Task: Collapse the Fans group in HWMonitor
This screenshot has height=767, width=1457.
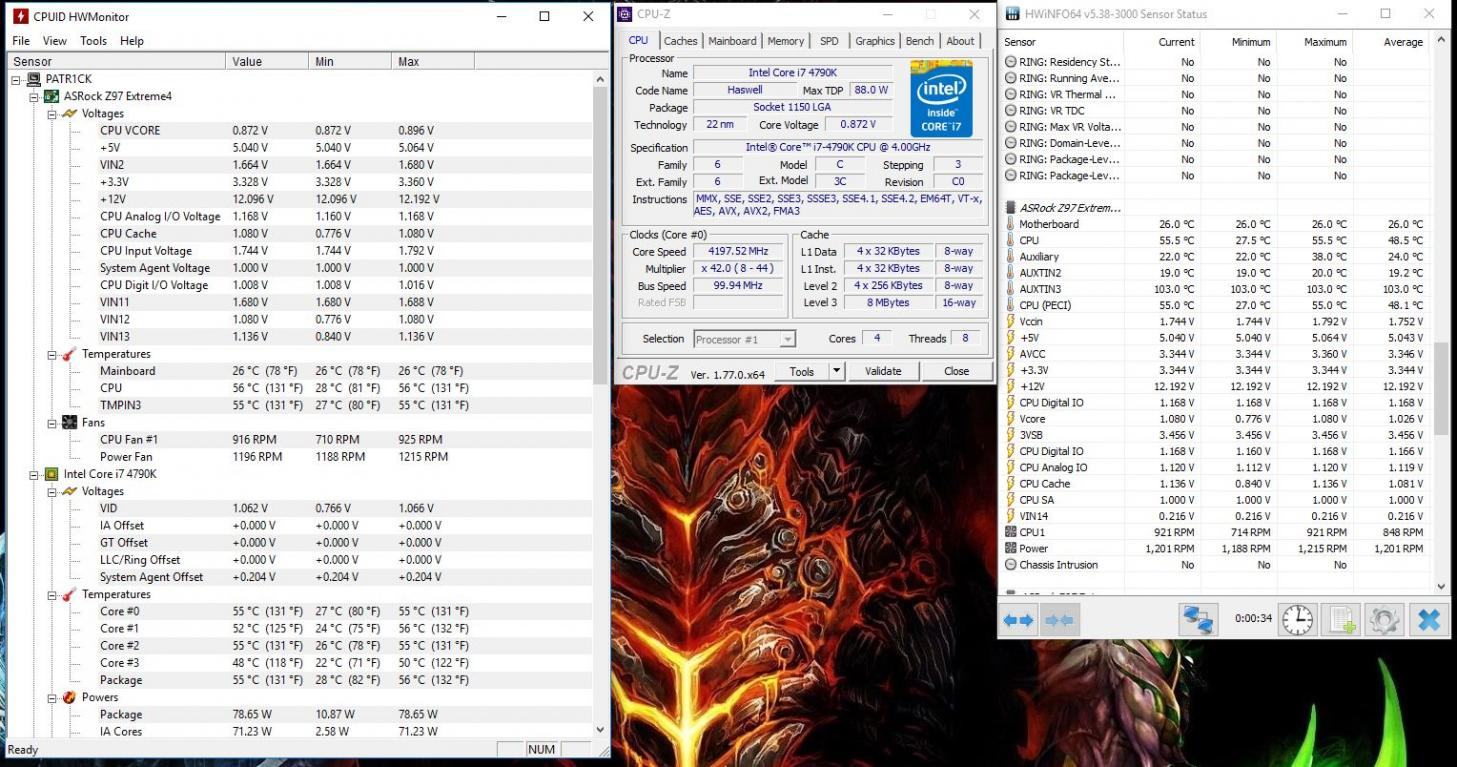Action: 52,422
